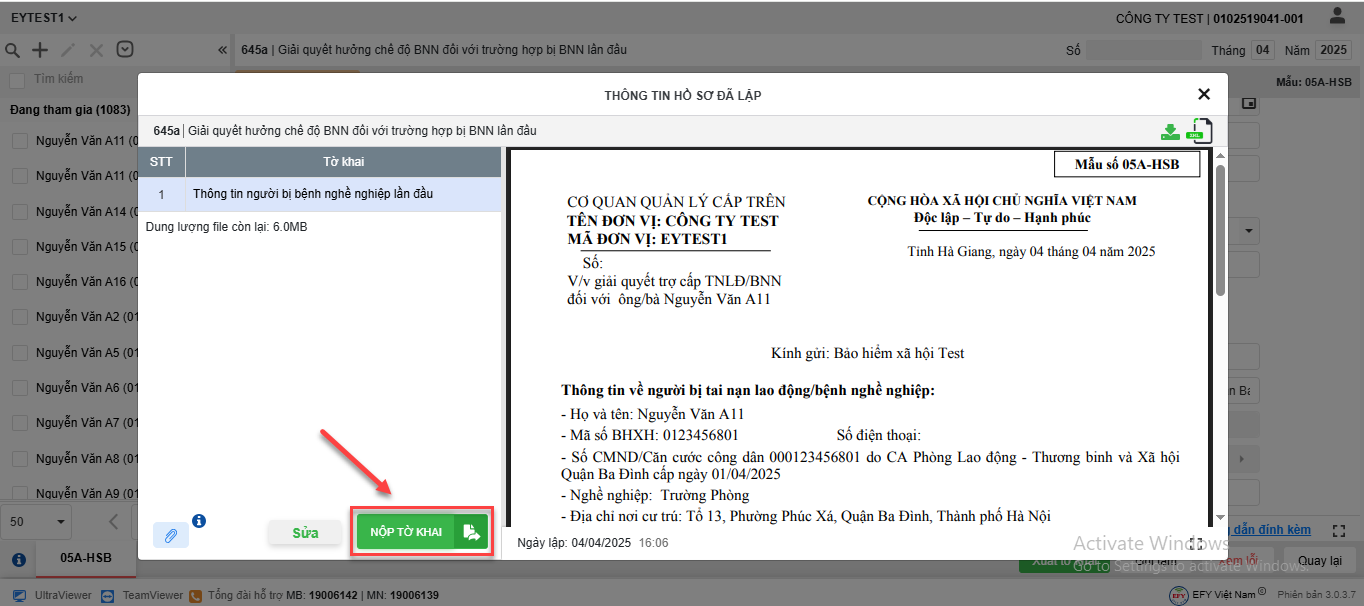Open the user account profile icon
Screen dimensions: 1364x606
1337,17
